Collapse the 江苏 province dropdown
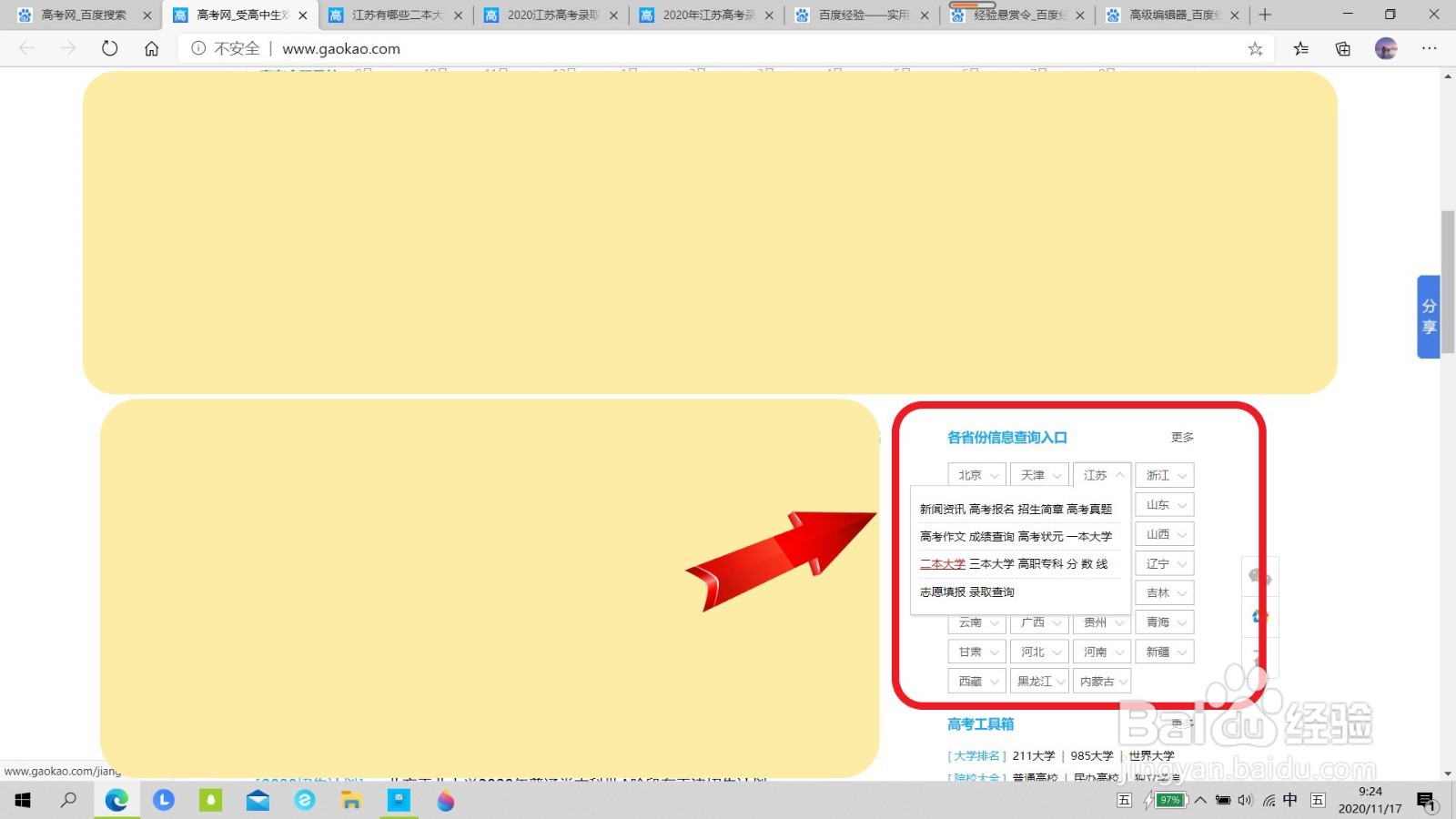 tap(1102, 475)
